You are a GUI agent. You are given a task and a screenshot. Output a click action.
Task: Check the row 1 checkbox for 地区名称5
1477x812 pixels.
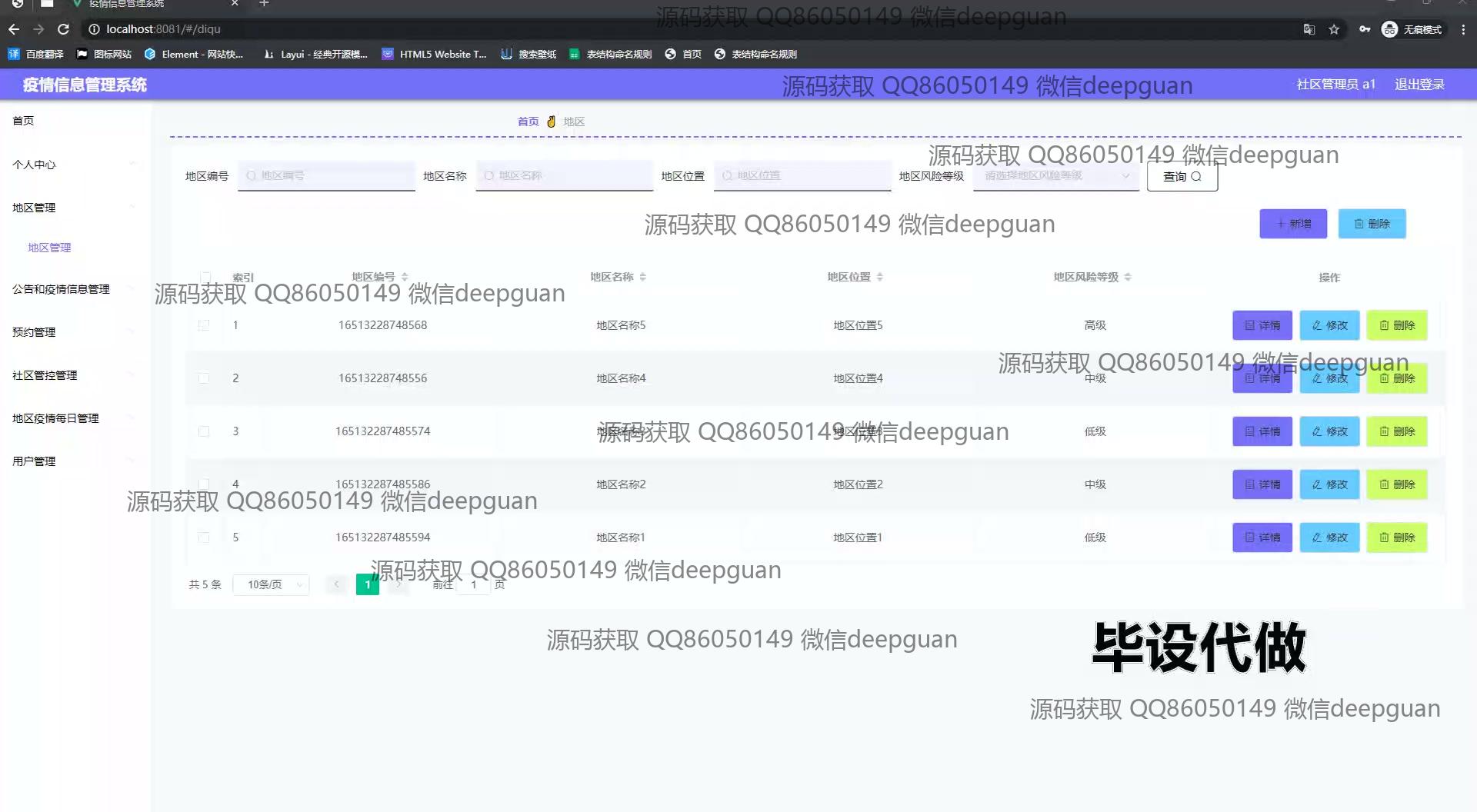point(204,325)
